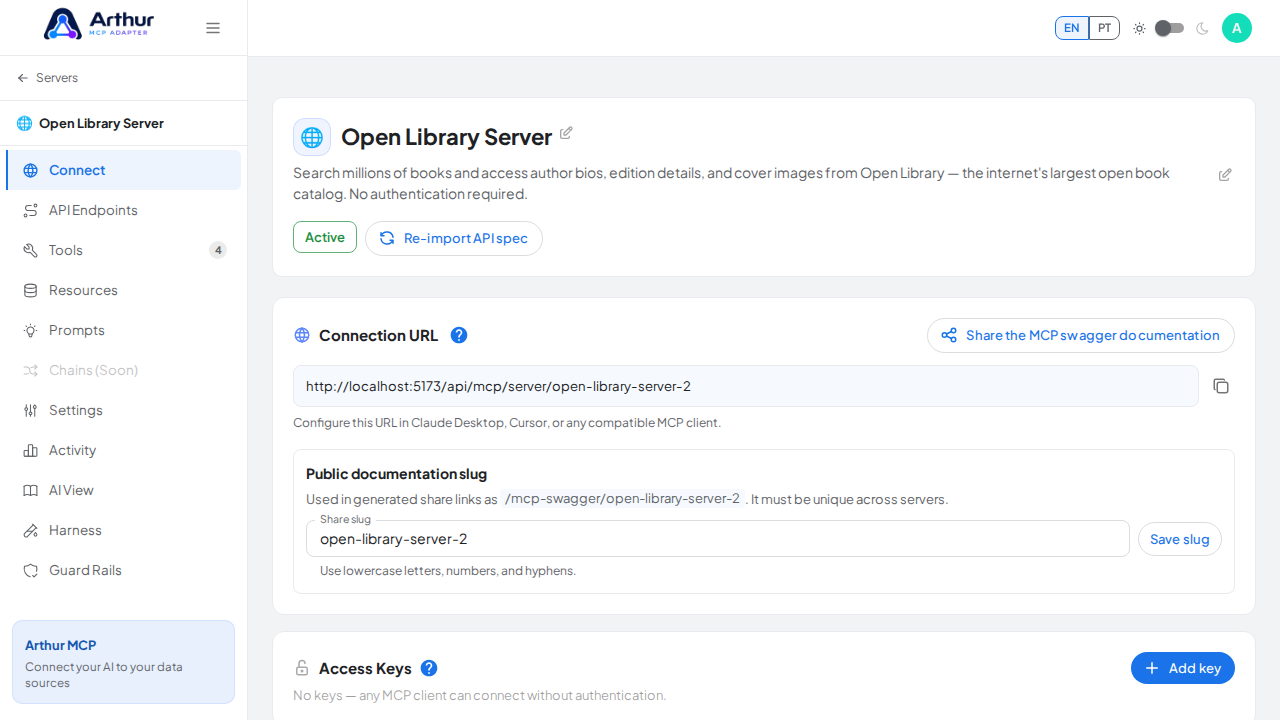Switch language to PT

[x=1104, y=28]
